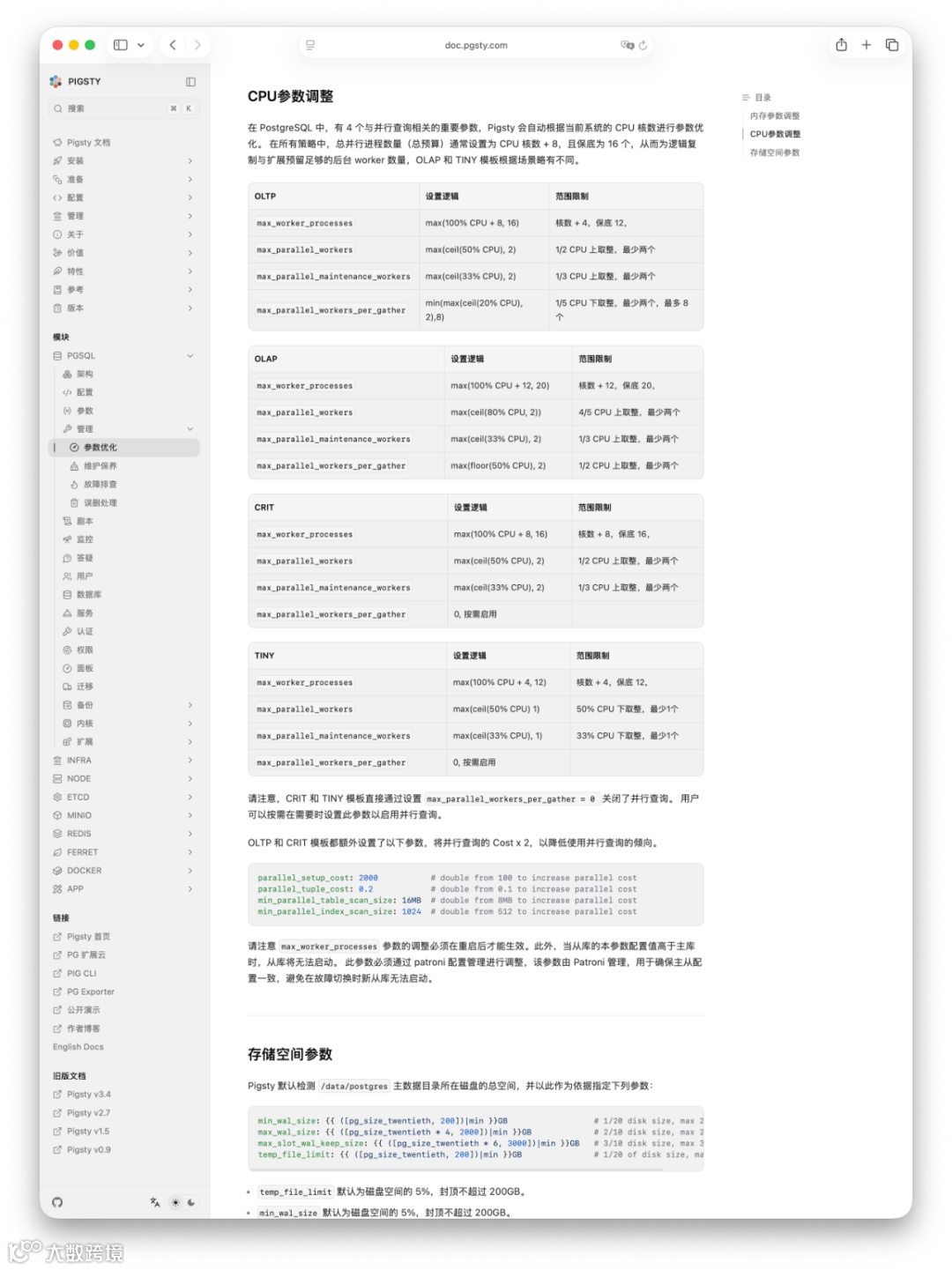Open 副本 page icon item
952x1270 pixels.
(x=78, y=522)
